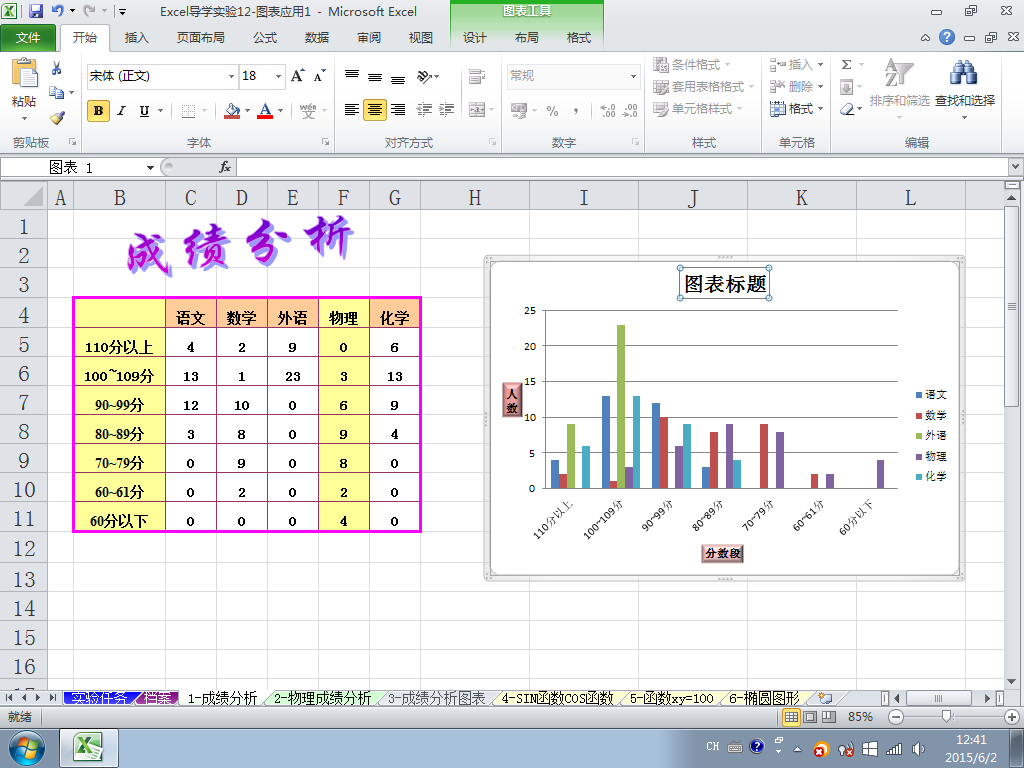Toggle Italic formatting
The height and width of the screenshot is (768, 1024).
pyautogui.click(x=121, y=111)
